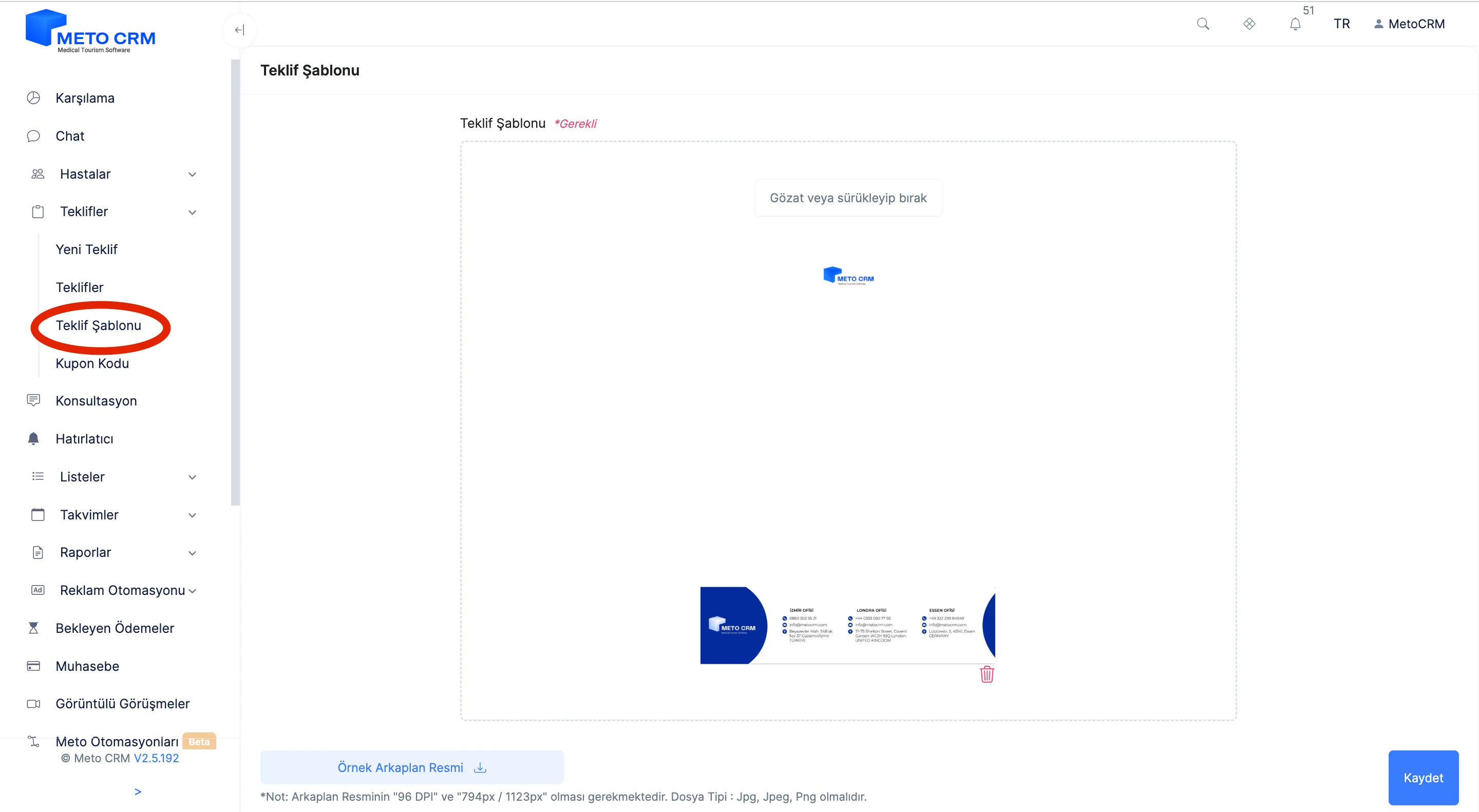Expand the Hastalar menu chevron
The height and width of the screenshot is (812, 1479).
193,175
